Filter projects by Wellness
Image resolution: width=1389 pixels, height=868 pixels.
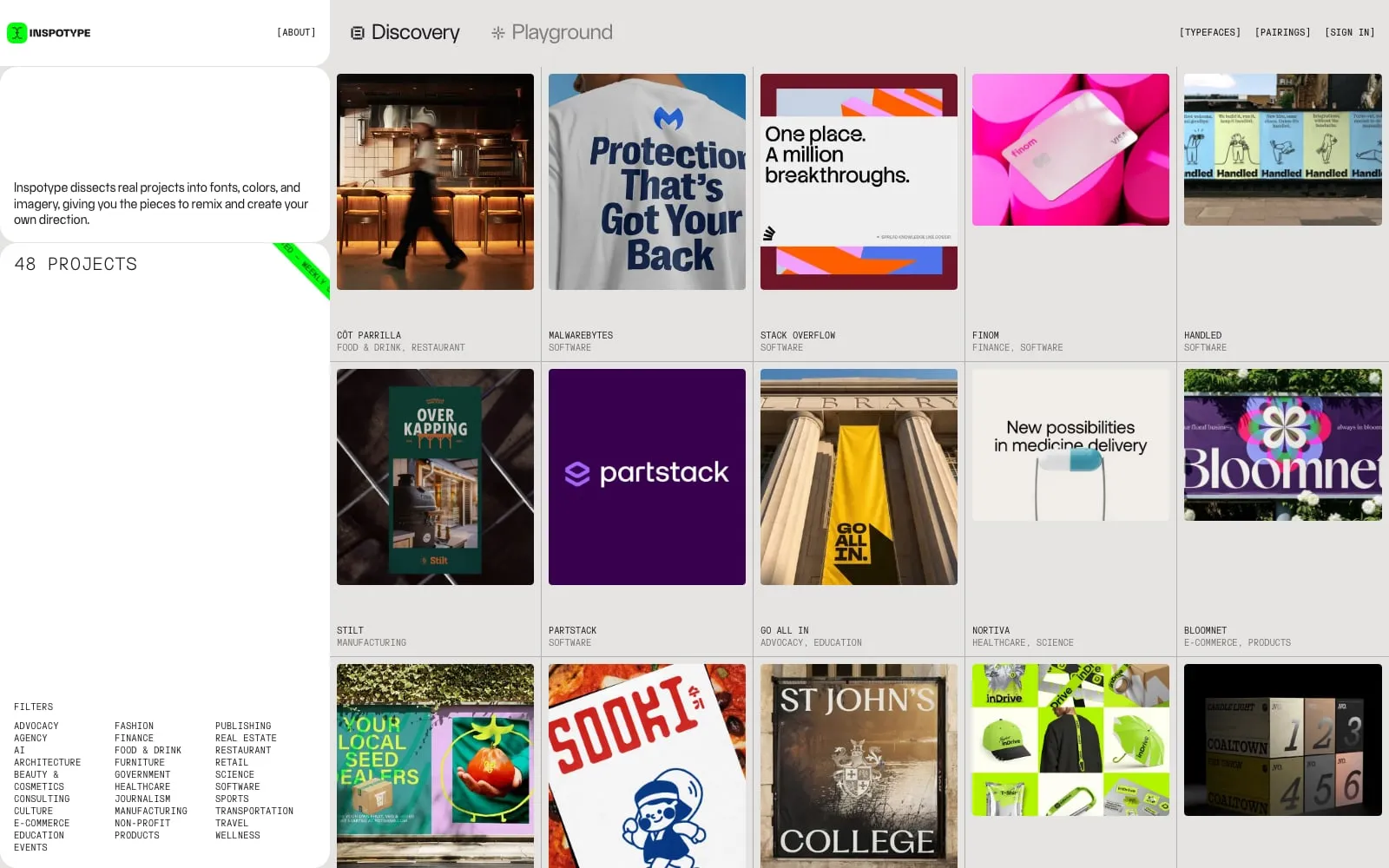[x=238, y=835]
